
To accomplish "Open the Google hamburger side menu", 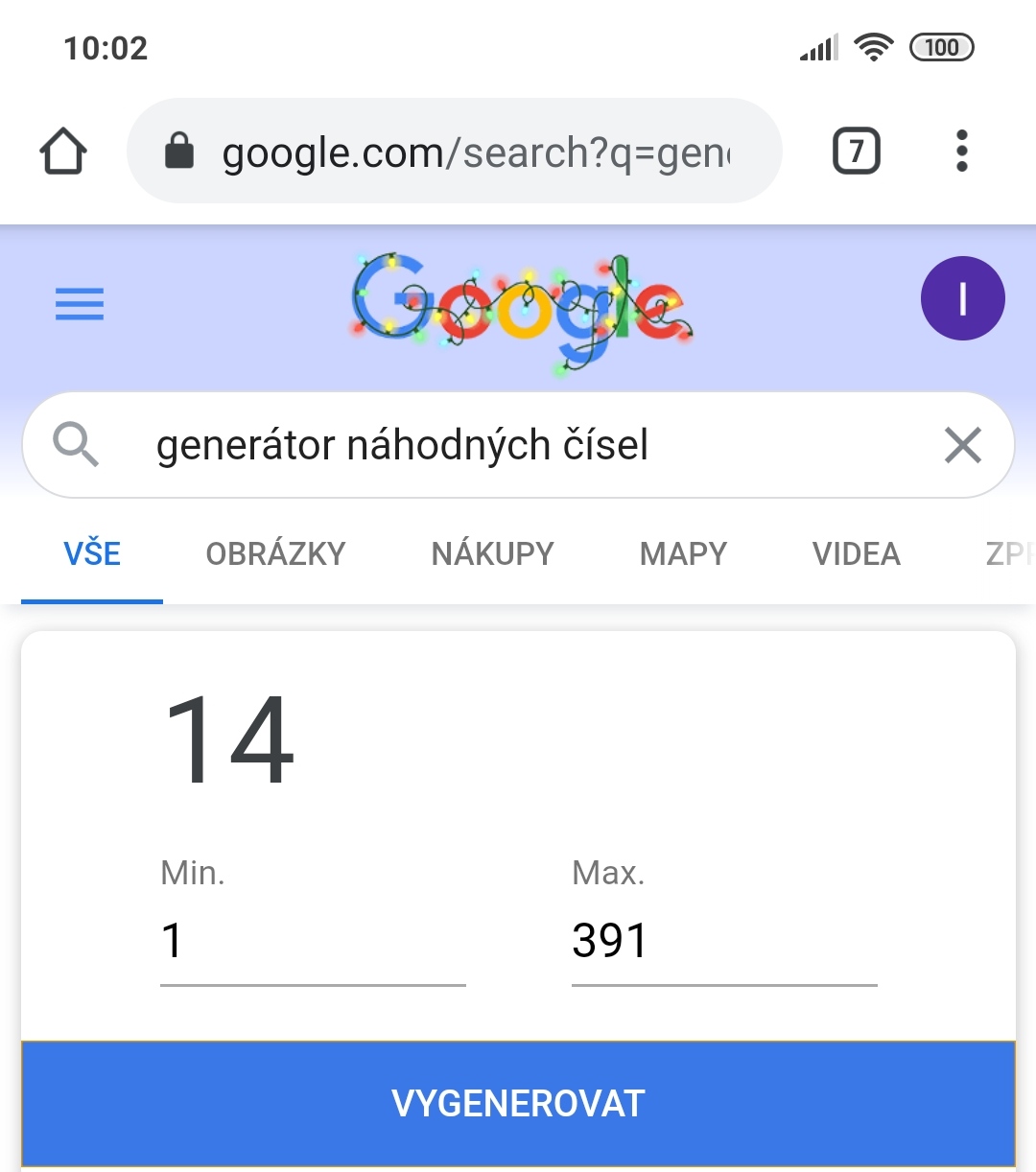I will click(80, 304).
